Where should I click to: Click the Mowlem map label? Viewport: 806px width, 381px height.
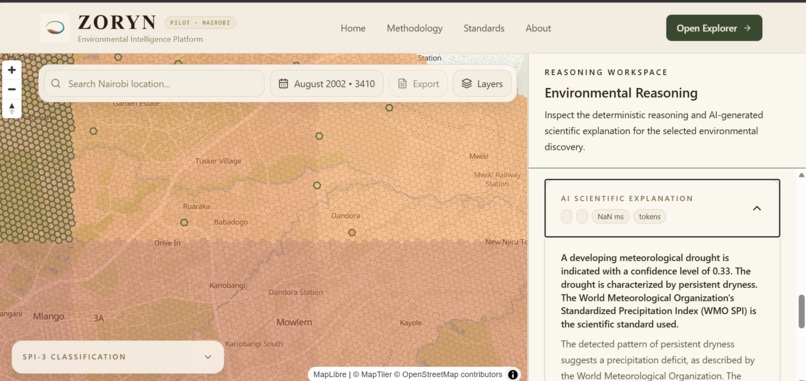(x=294, y=322)
